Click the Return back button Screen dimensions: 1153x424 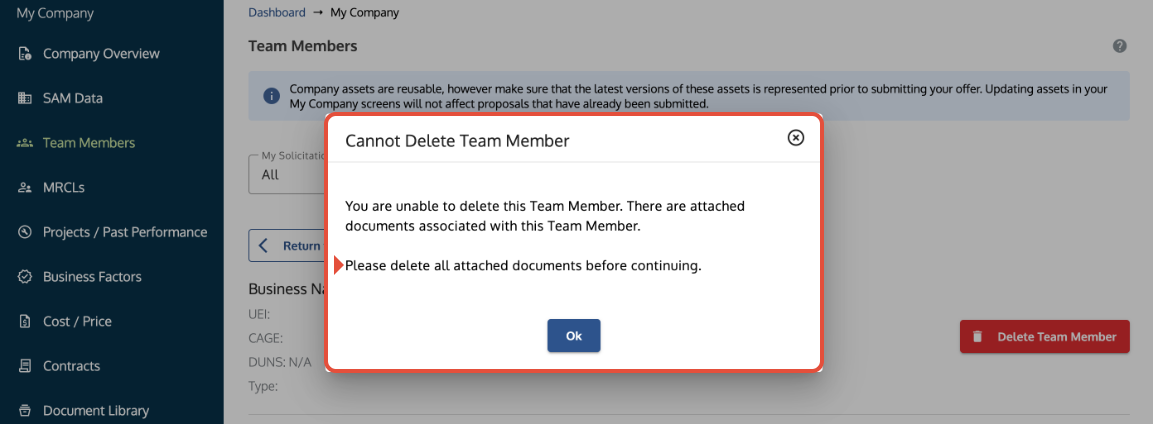point(287,245)
